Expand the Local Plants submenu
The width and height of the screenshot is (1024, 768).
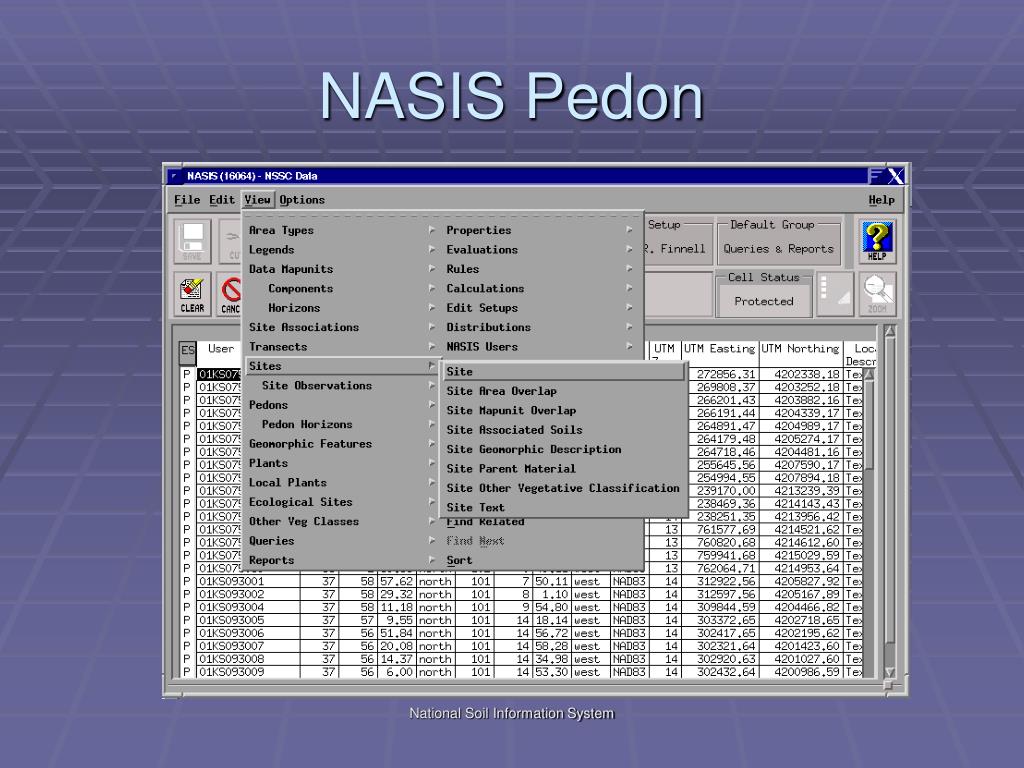[x=342, y=483]
